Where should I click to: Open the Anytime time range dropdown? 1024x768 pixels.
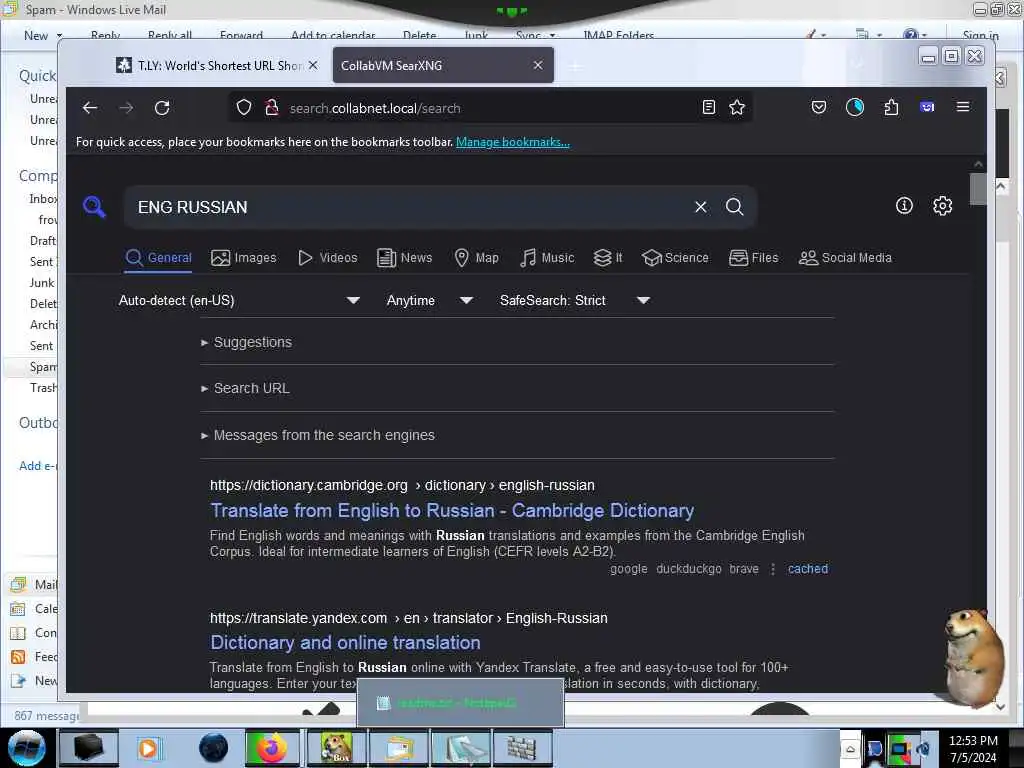pyautogui.click(x=429, y=300)
